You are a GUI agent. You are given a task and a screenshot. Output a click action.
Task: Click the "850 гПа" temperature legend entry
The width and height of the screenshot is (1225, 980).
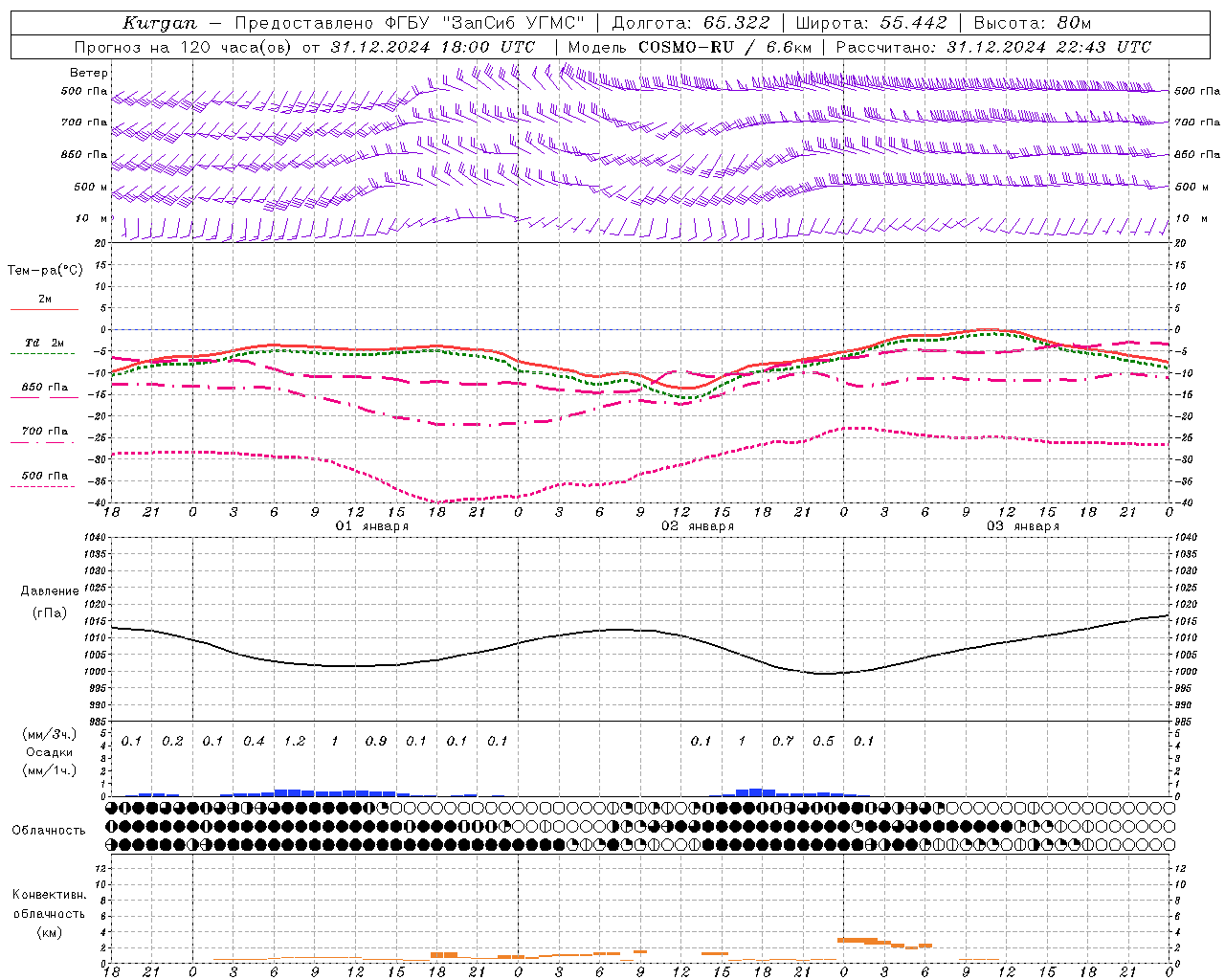(45, 388)
